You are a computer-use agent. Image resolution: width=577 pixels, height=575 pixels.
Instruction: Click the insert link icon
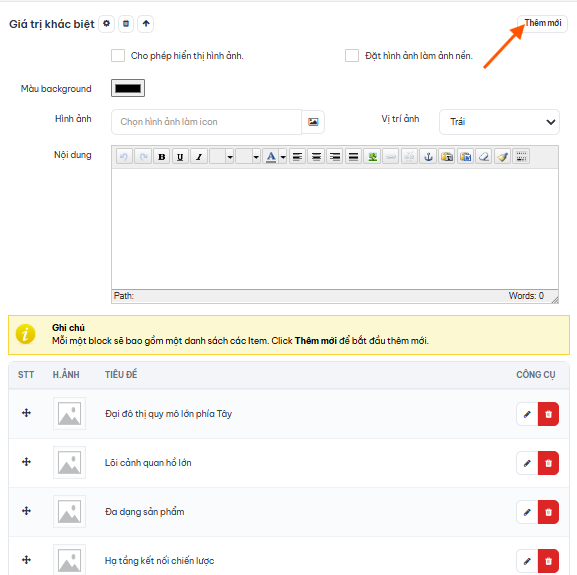(391, 157)
